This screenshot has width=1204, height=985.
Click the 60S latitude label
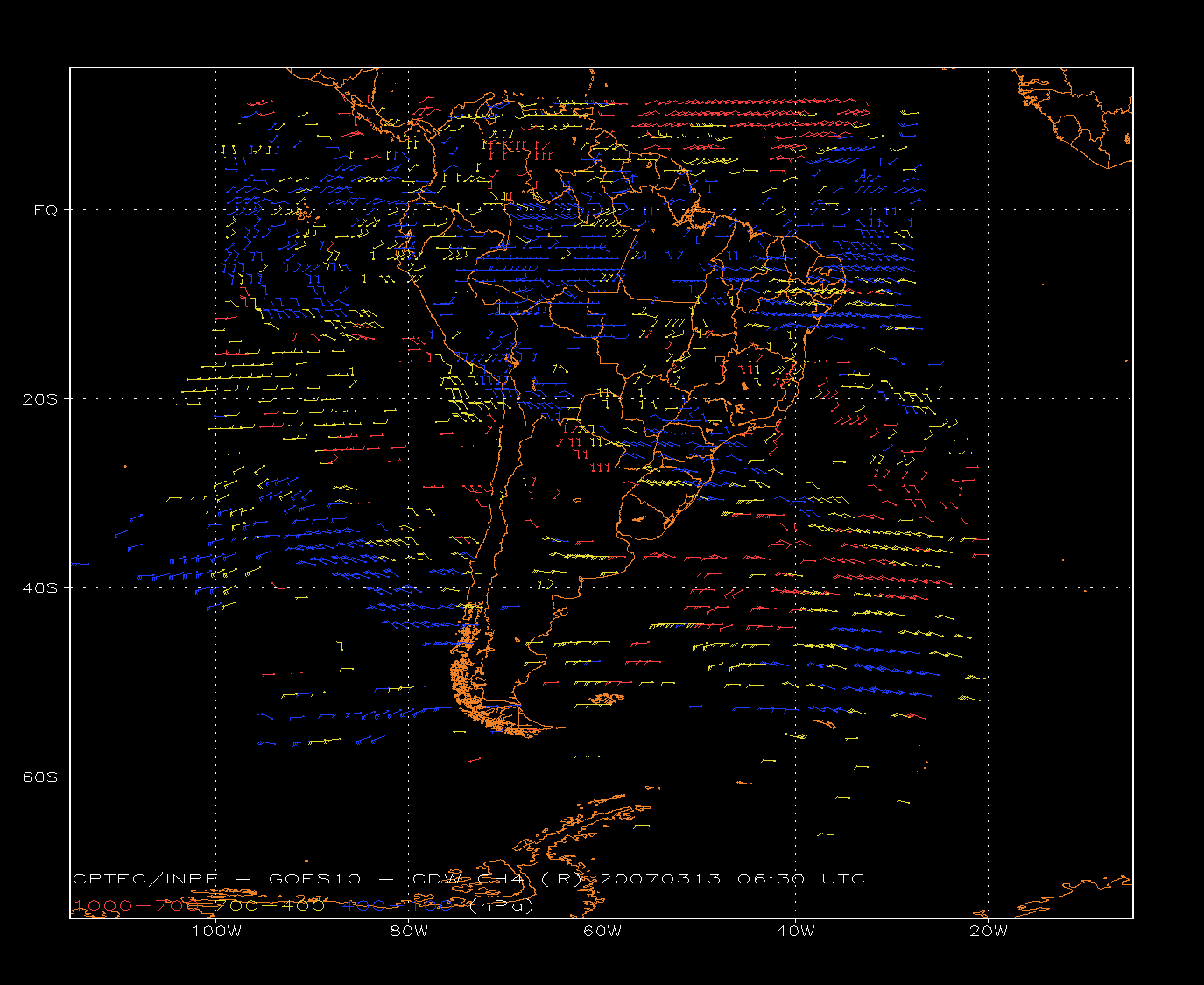pos(40,777)
